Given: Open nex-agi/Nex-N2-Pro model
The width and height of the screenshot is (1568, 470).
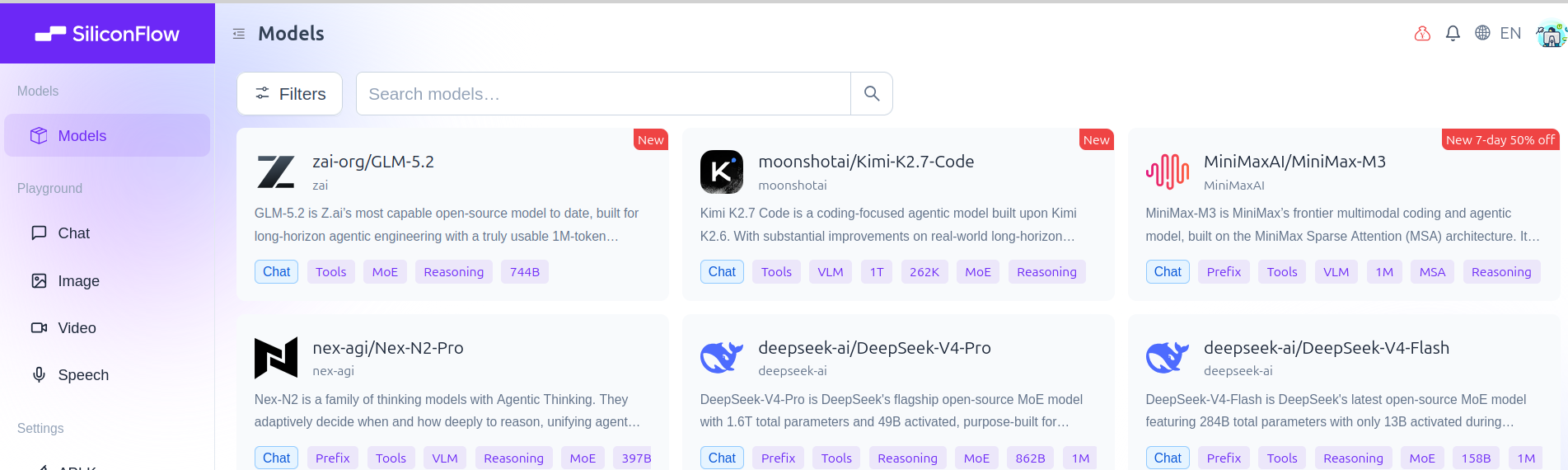Looking at the screenshot, I should pyautogui.click(x=388, y=348).
